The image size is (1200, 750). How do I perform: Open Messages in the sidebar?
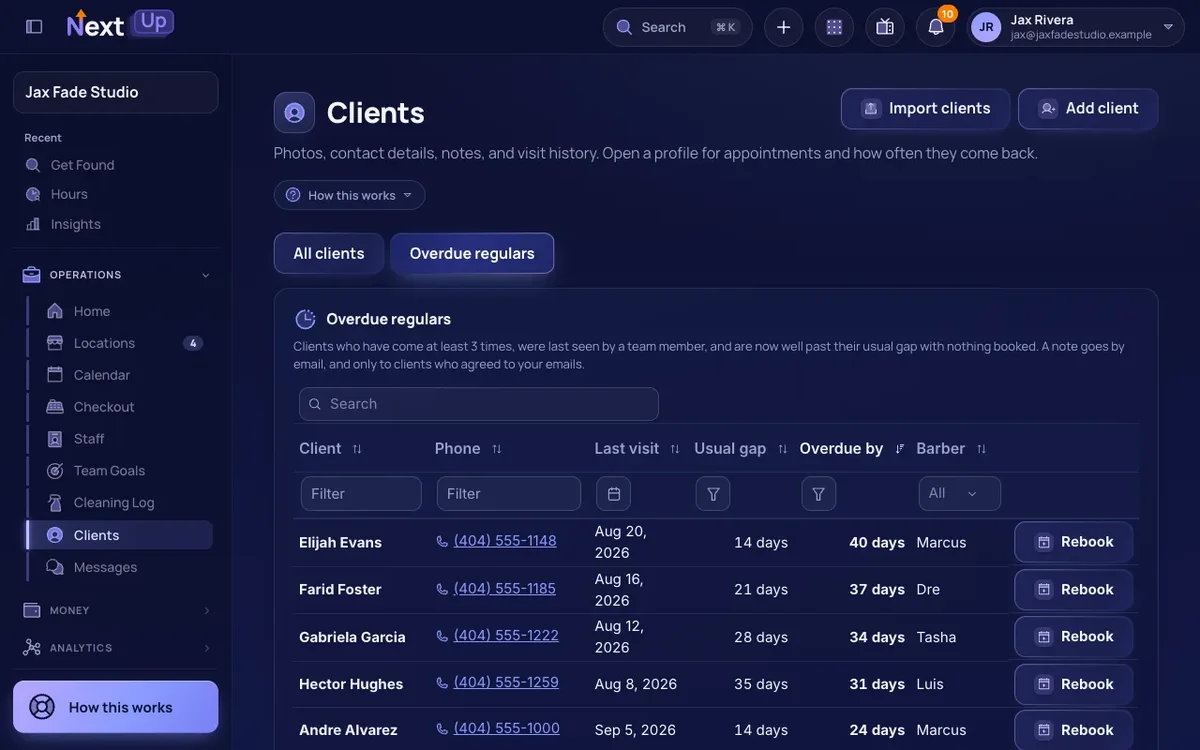tap(120, 567)
